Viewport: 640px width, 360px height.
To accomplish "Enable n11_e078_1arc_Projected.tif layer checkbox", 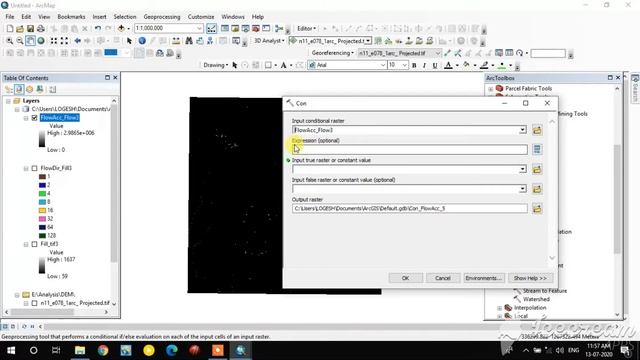I will (x=34, y=303).
